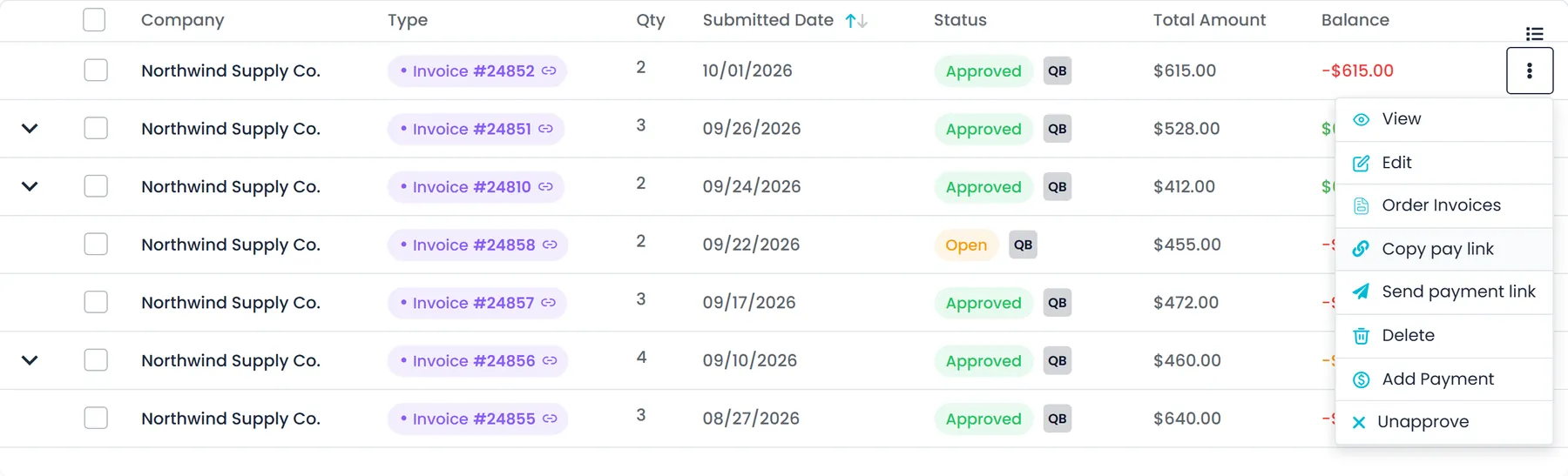This screenshot has height=476, width=1568.
Task: Check the box for Invoice #24855 row
Action: (x=96, y=418)
